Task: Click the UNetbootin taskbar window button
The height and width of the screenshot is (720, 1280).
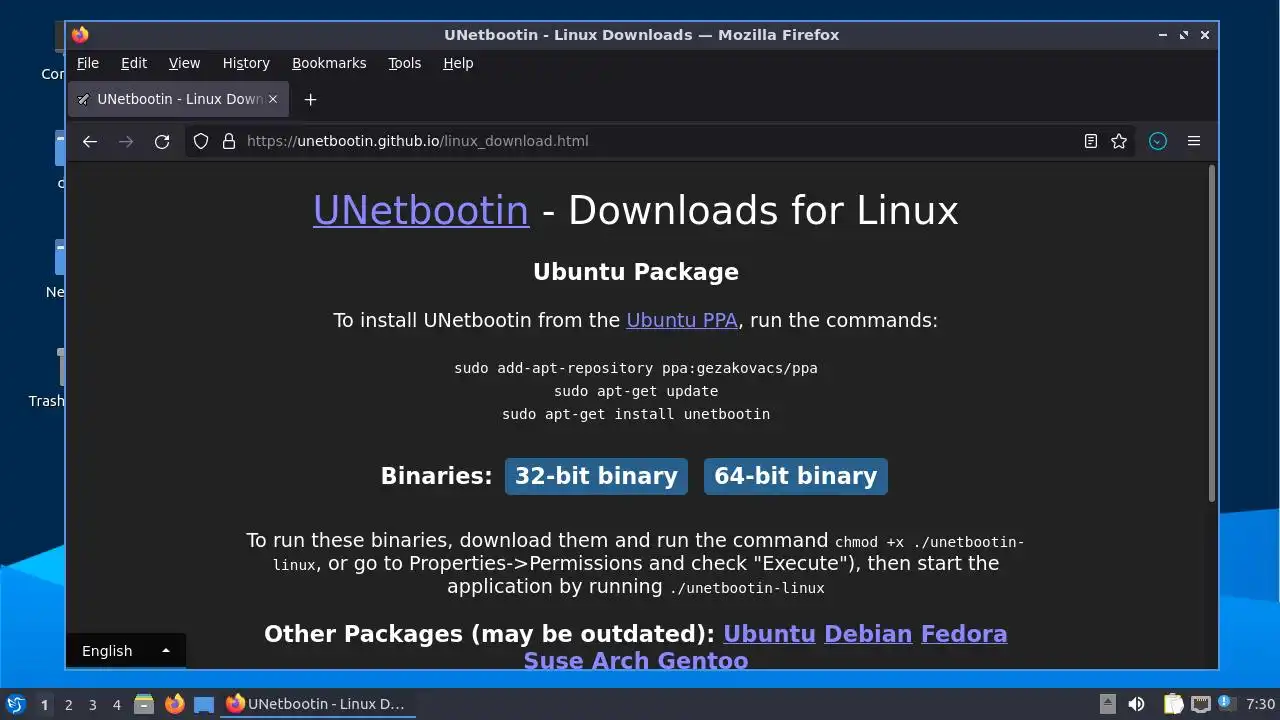Action: coord(317,704)
